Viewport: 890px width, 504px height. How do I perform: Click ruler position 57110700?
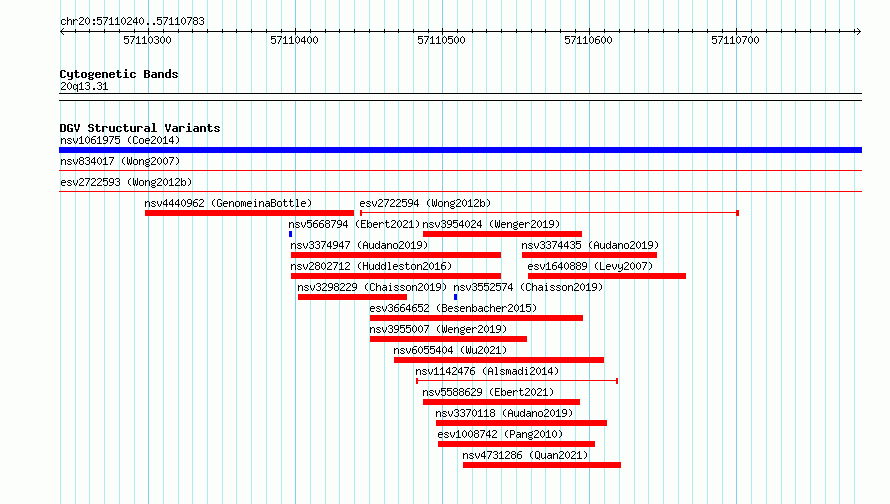pos(736,40)
